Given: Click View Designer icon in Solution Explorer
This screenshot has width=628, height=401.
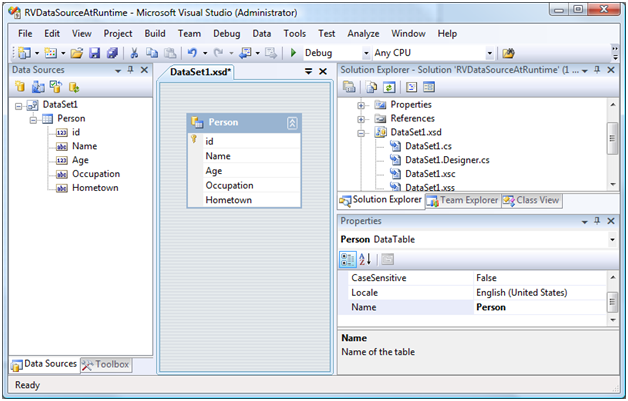Looking at the screenshot, I should (x=429, y=87).
